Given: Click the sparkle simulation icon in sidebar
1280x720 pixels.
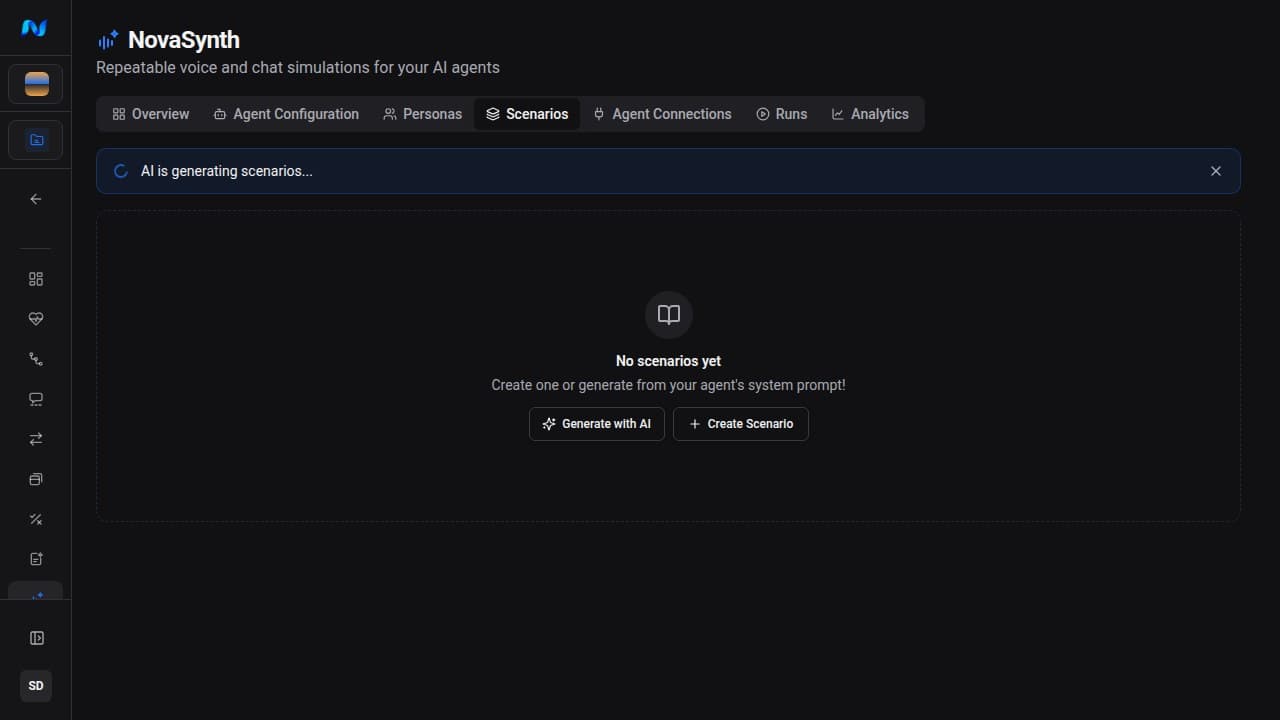Looking at the screenshot, I should click(36, 592).
